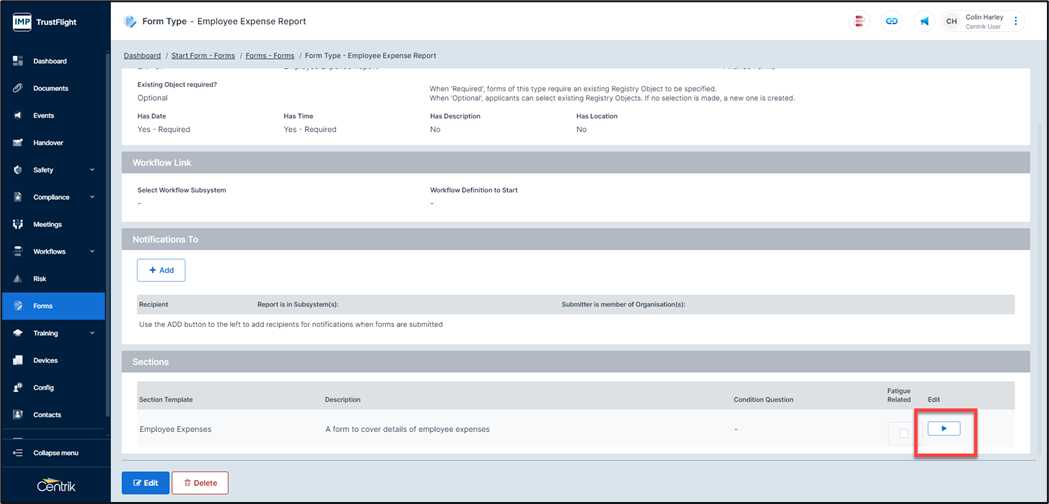Click the Add recipient button
Viewport: 1049px width, 504px height.
click(x=161, y=270)
